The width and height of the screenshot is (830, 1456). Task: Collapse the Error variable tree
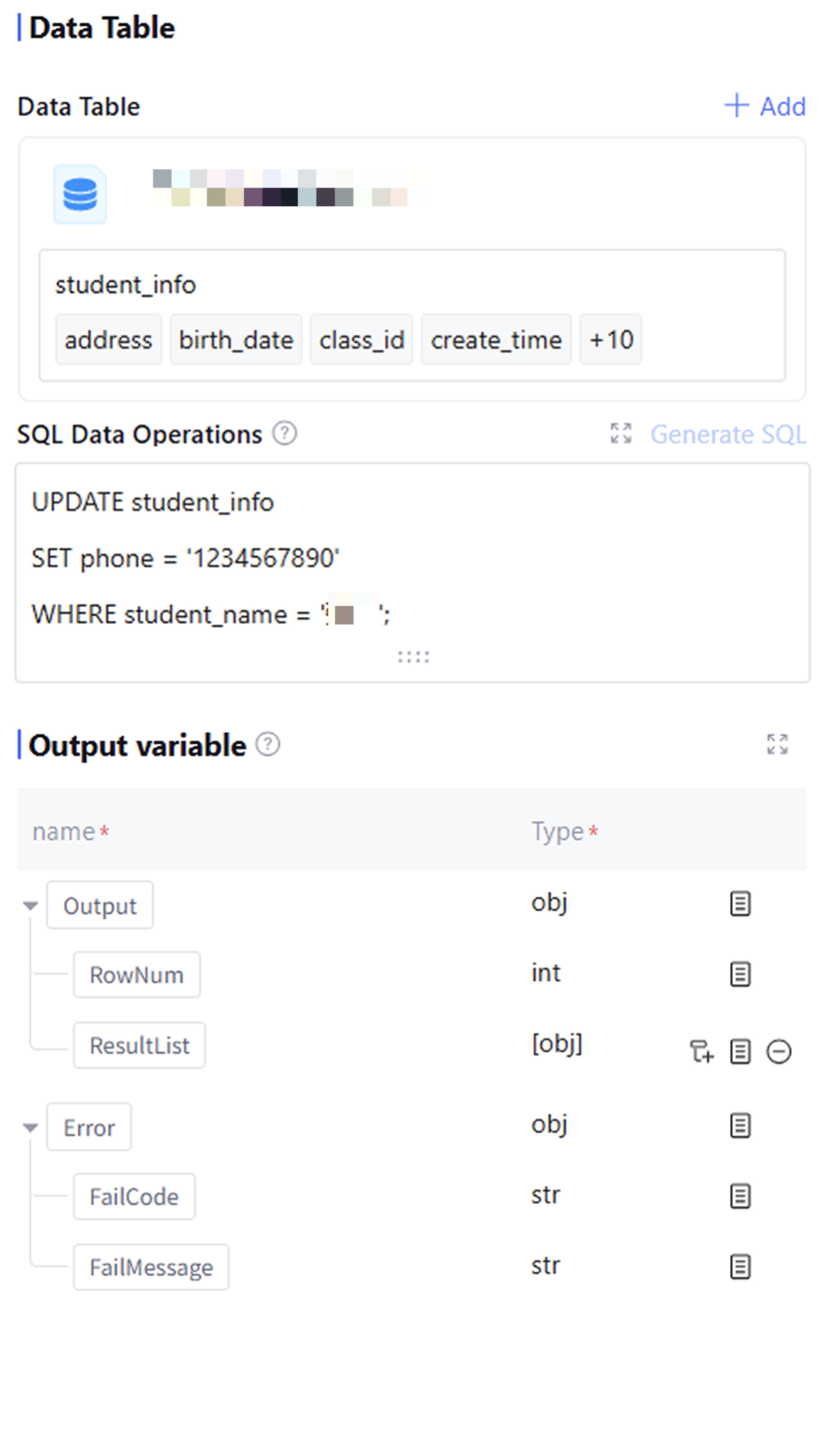(30, 1128)
